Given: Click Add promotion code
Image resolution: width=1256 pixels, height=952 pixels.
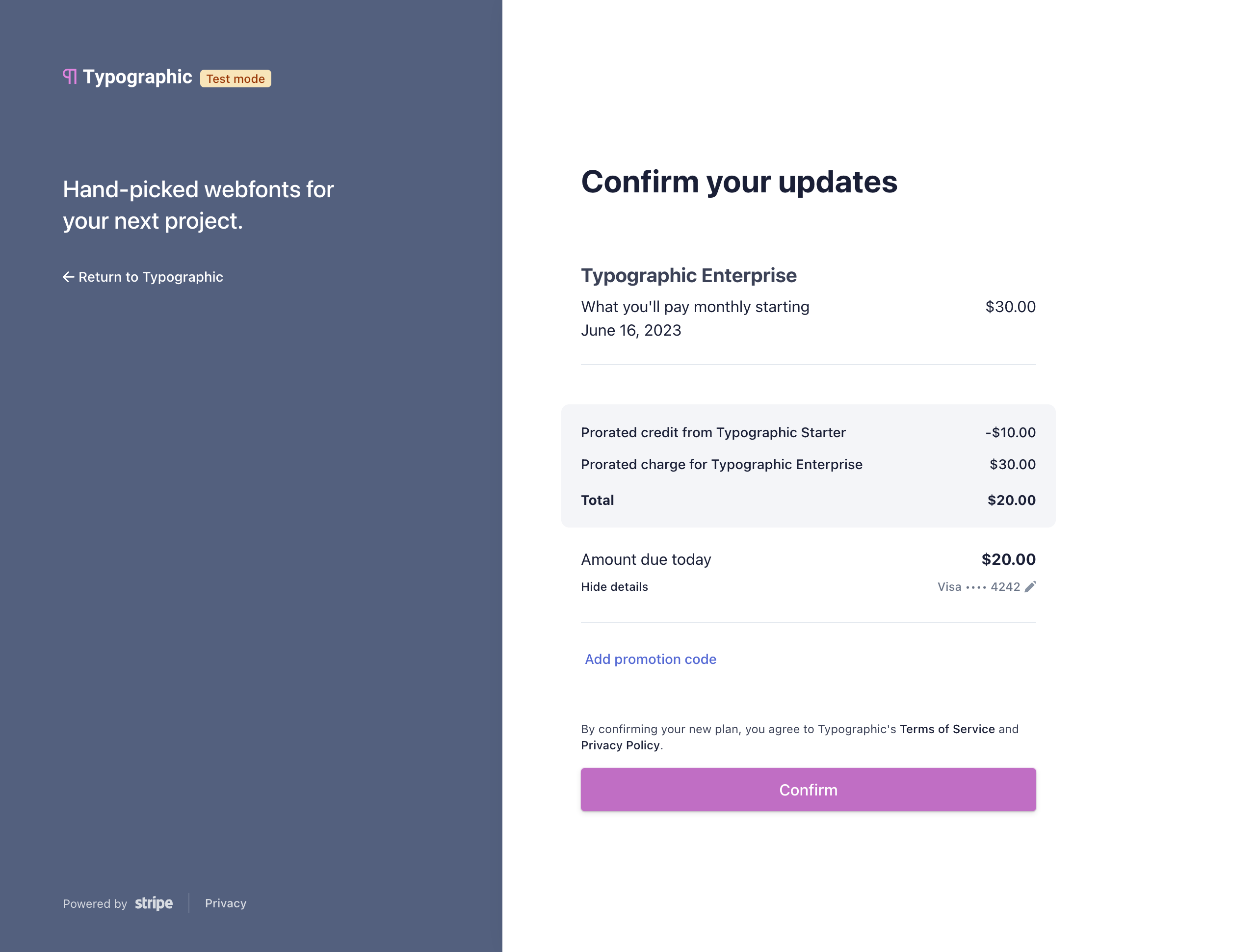Looking at the screenshot, I should tap(650, 659).
